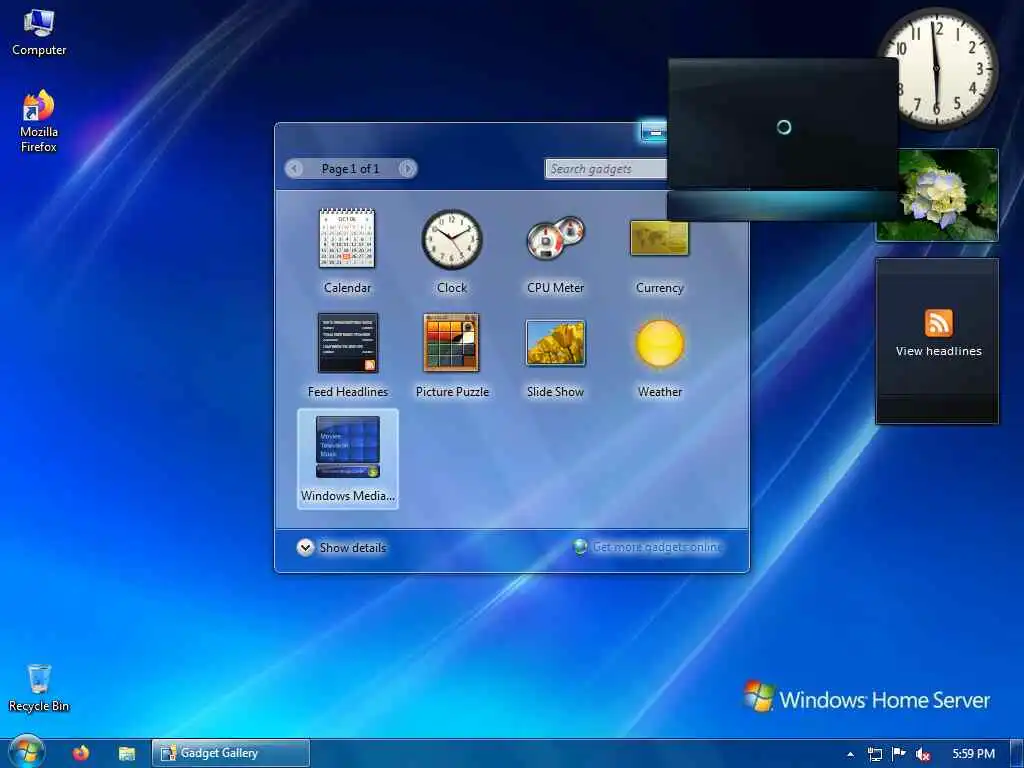Select the Calendar gadget icon
Image resolution: width=1024 pixels, height=768 pixels.
point(347,238)
